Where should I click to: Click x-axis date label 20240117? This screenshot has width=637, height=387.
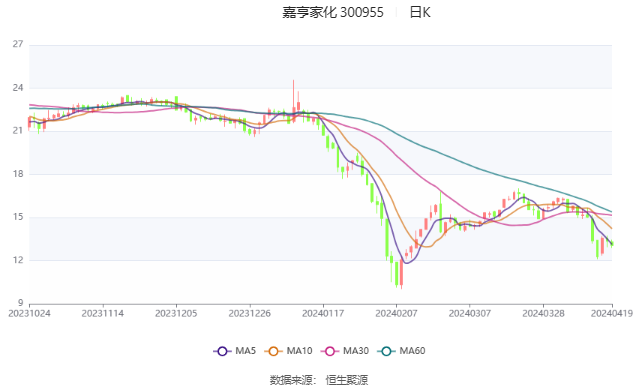click(323, 313)
